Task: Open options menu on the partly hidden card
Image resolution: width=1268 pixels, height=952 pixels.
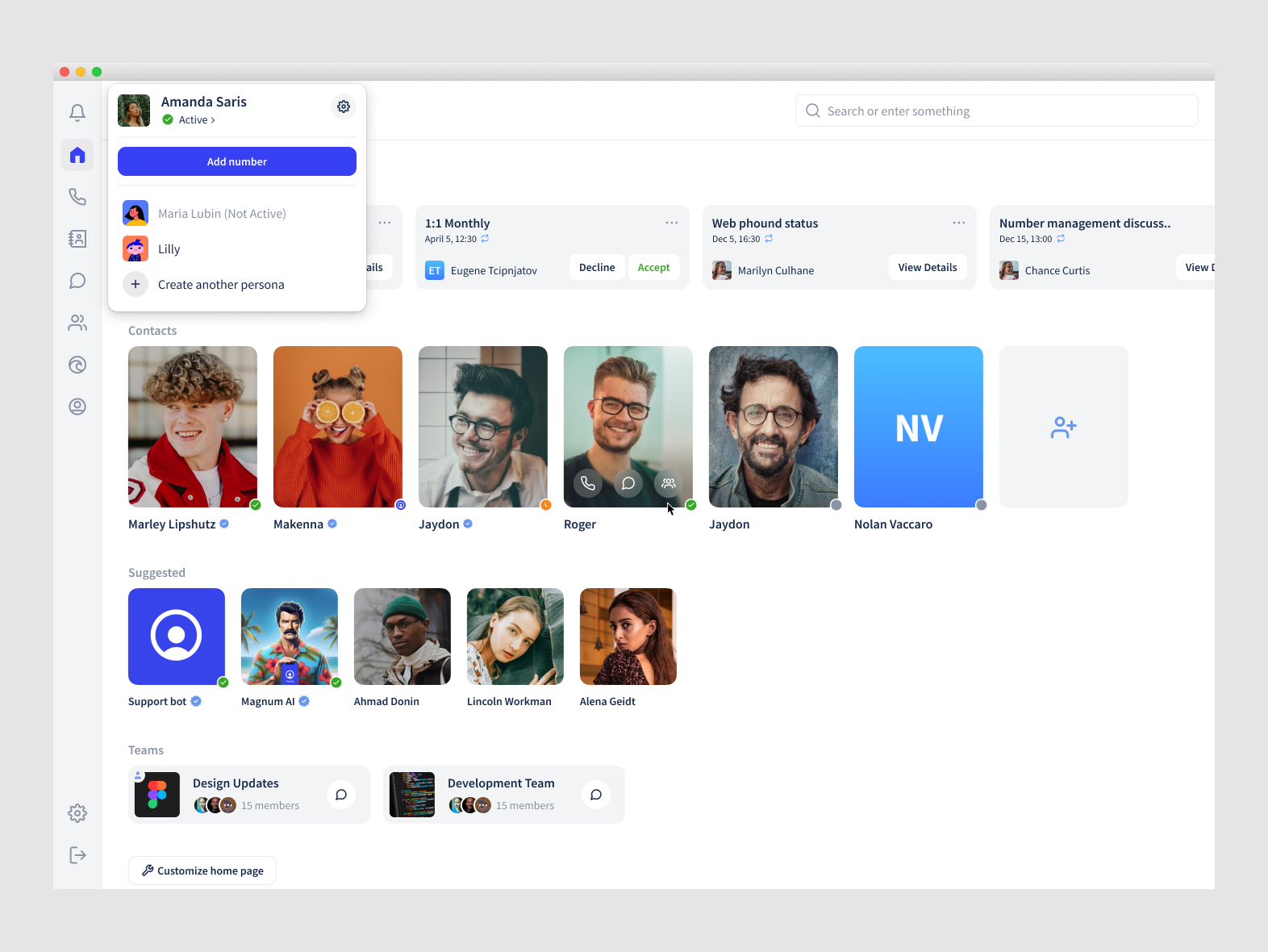Action: click(385, 223)
